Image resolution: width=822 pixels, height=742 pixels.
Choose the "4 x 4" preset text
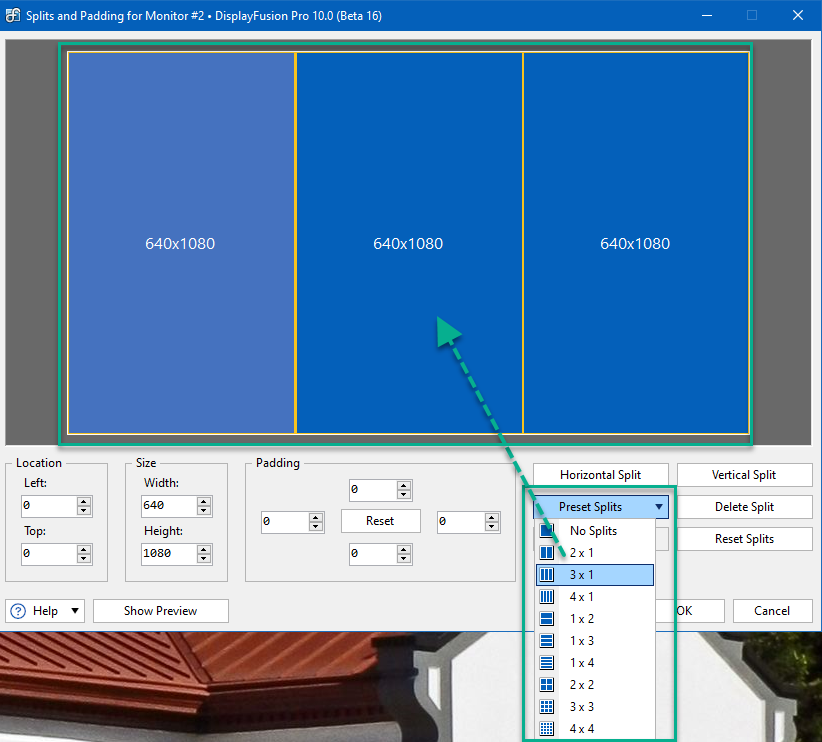coord(581,729)
